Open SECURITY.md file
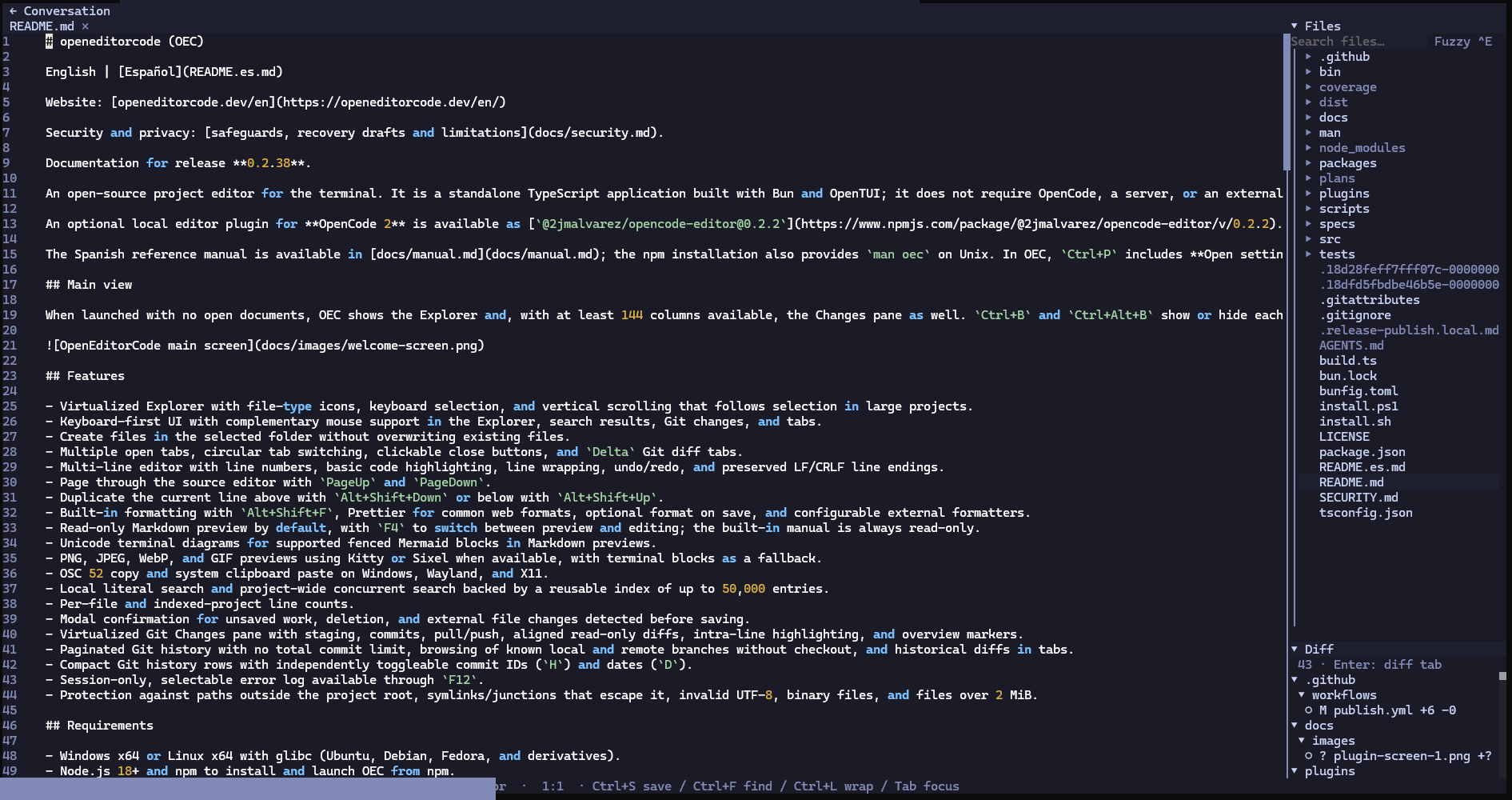Screen dimensions: 1512x800 (x=1358, y=498)
